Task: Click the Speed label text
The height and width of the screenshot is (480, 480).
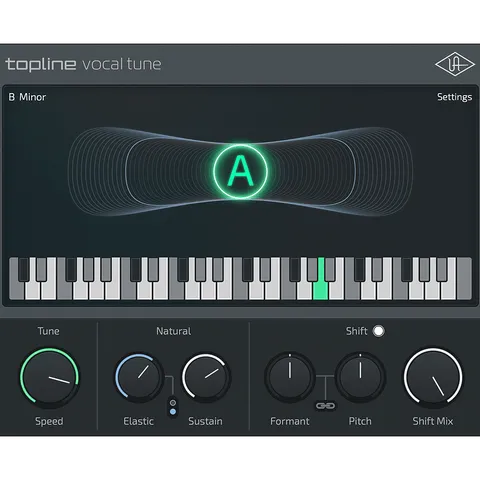Action: pos(49,421)
